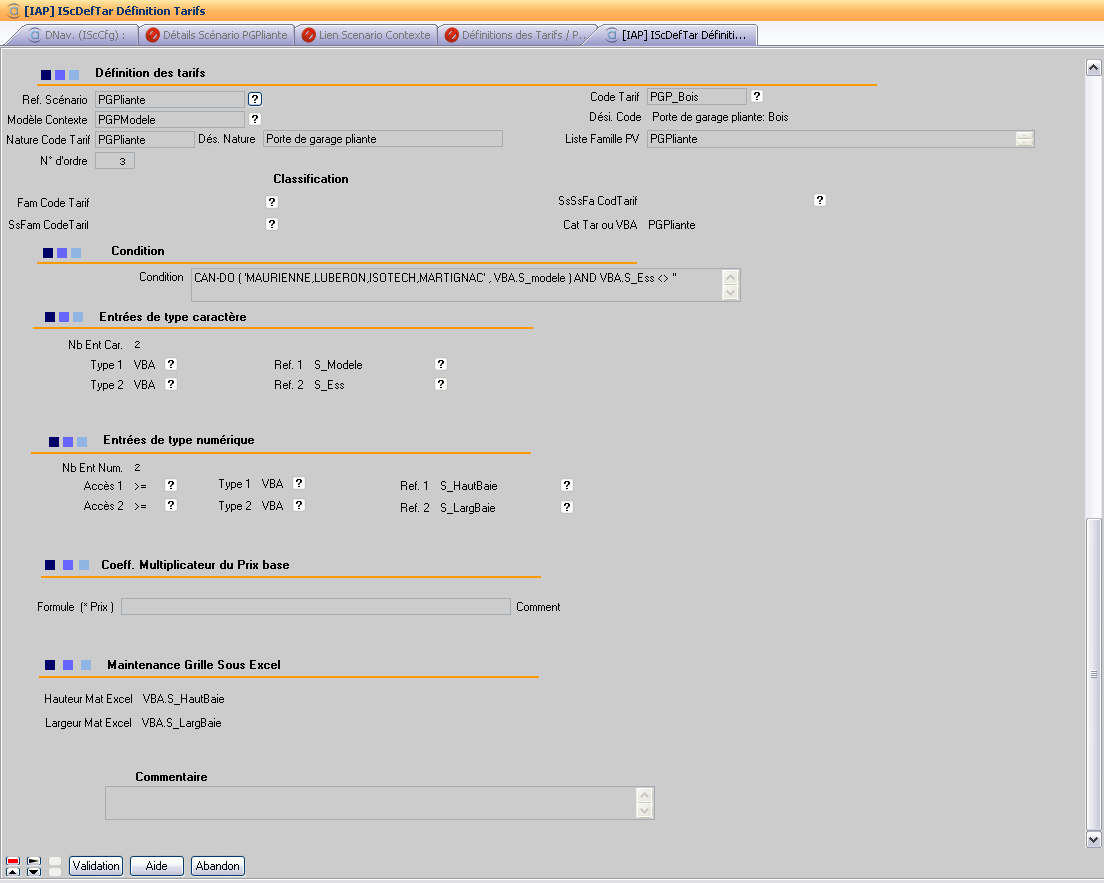Image resolution: width=1104 pixels, height=883 pixels.
Task: Click the help icon next to Ref. Scénario
Action: tap(254, 99)
